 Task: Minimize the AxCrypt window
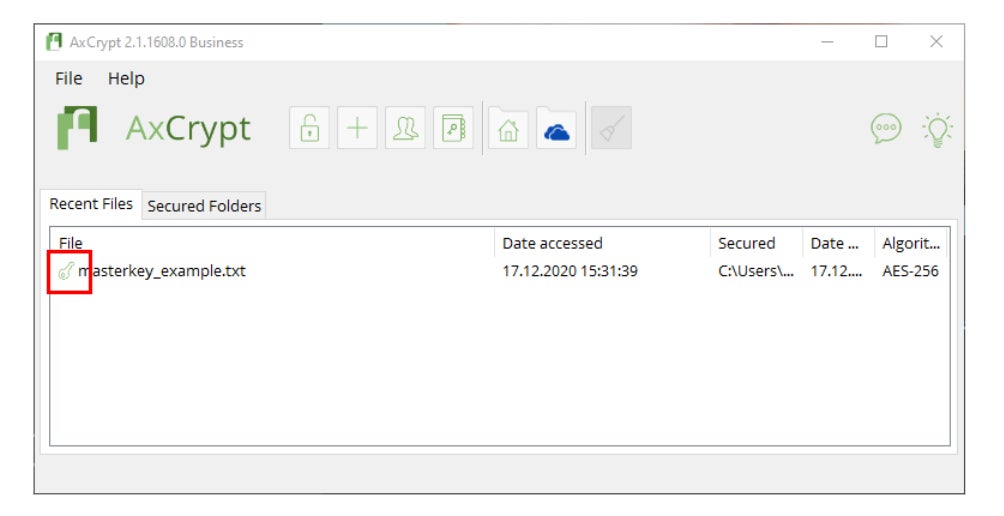(x=827, y=42)
